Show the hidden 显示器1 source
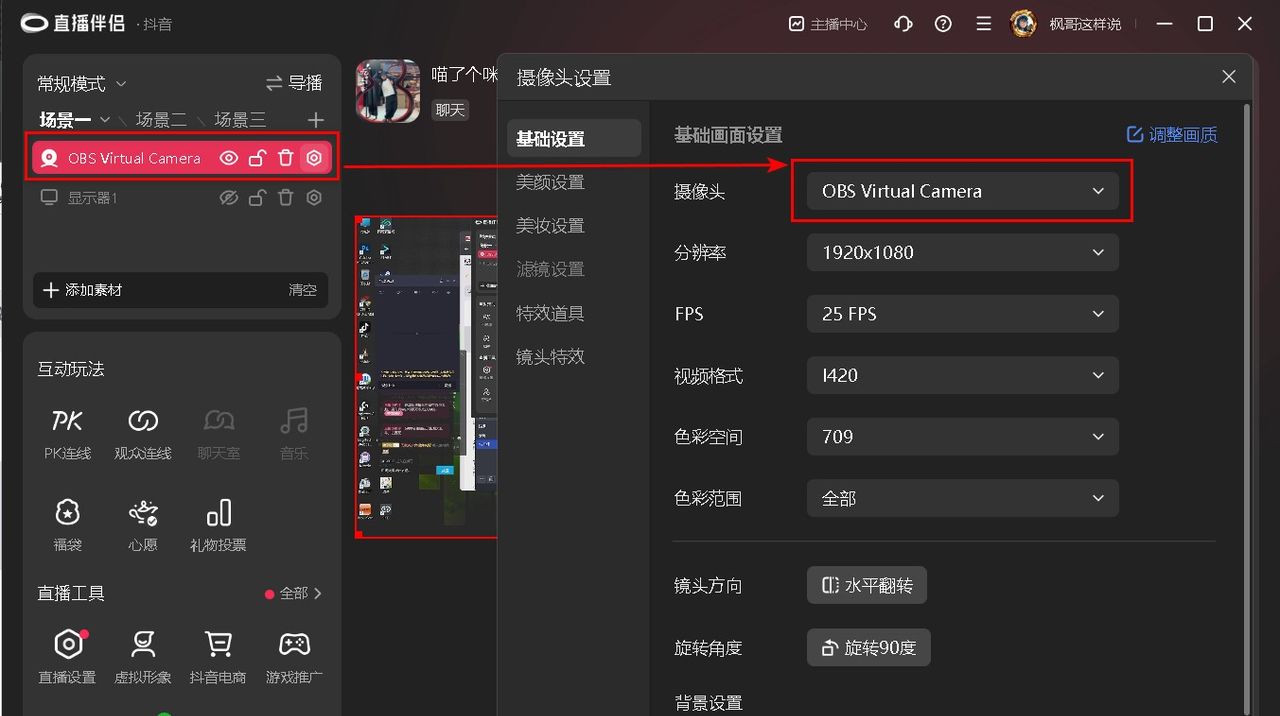1280x716 pixels. pyautogui.click(x=229, y=197)
